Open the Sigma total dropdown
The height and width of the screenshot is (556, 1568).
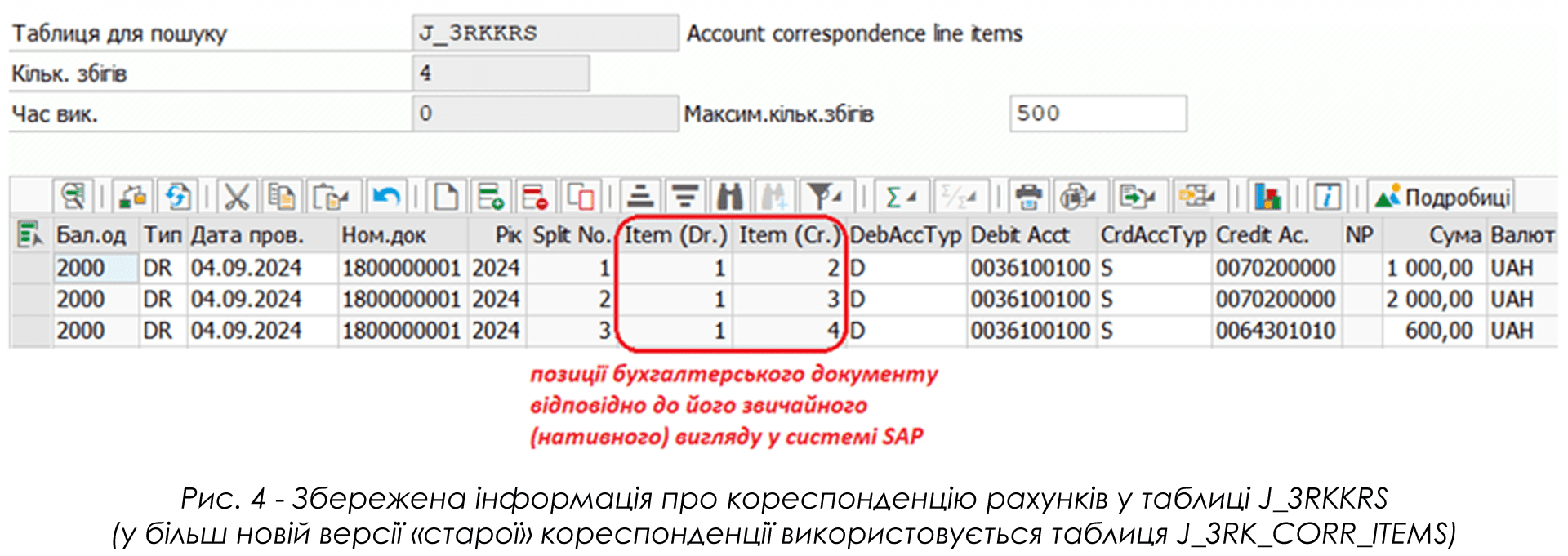[902, 197]
